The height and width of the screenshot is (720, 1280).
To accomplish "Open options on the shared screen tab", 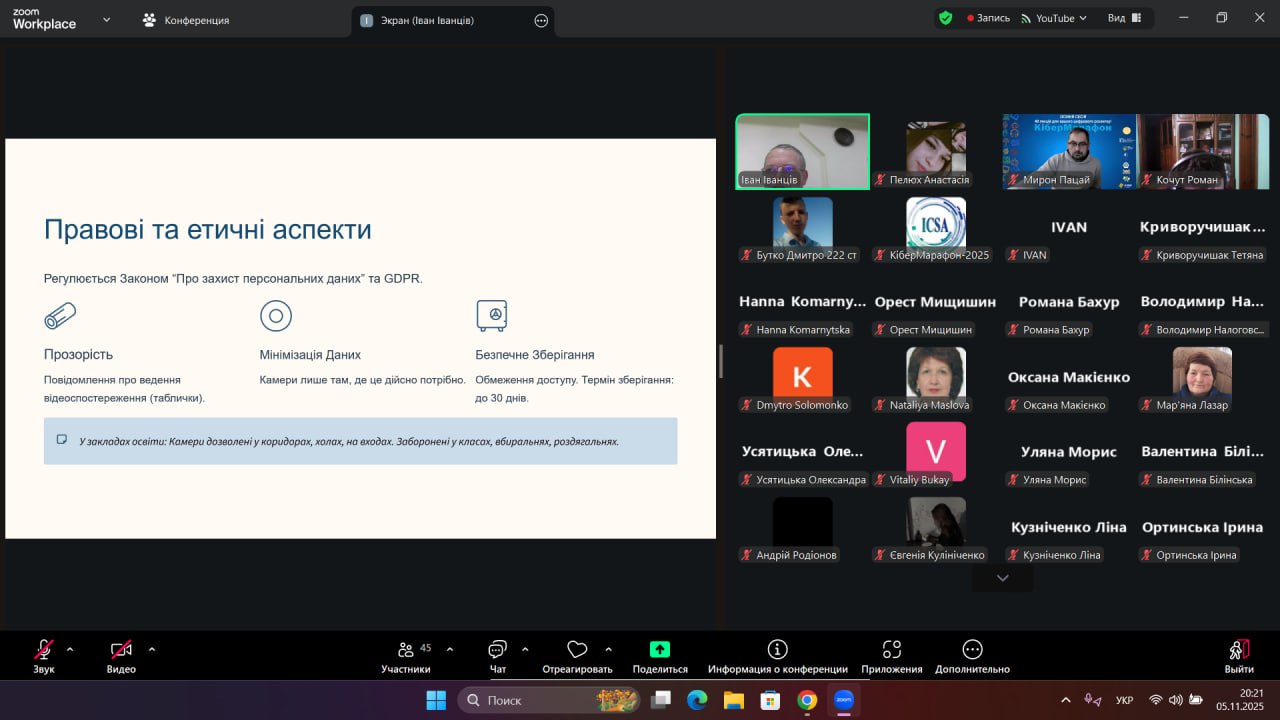I will 541,20.
